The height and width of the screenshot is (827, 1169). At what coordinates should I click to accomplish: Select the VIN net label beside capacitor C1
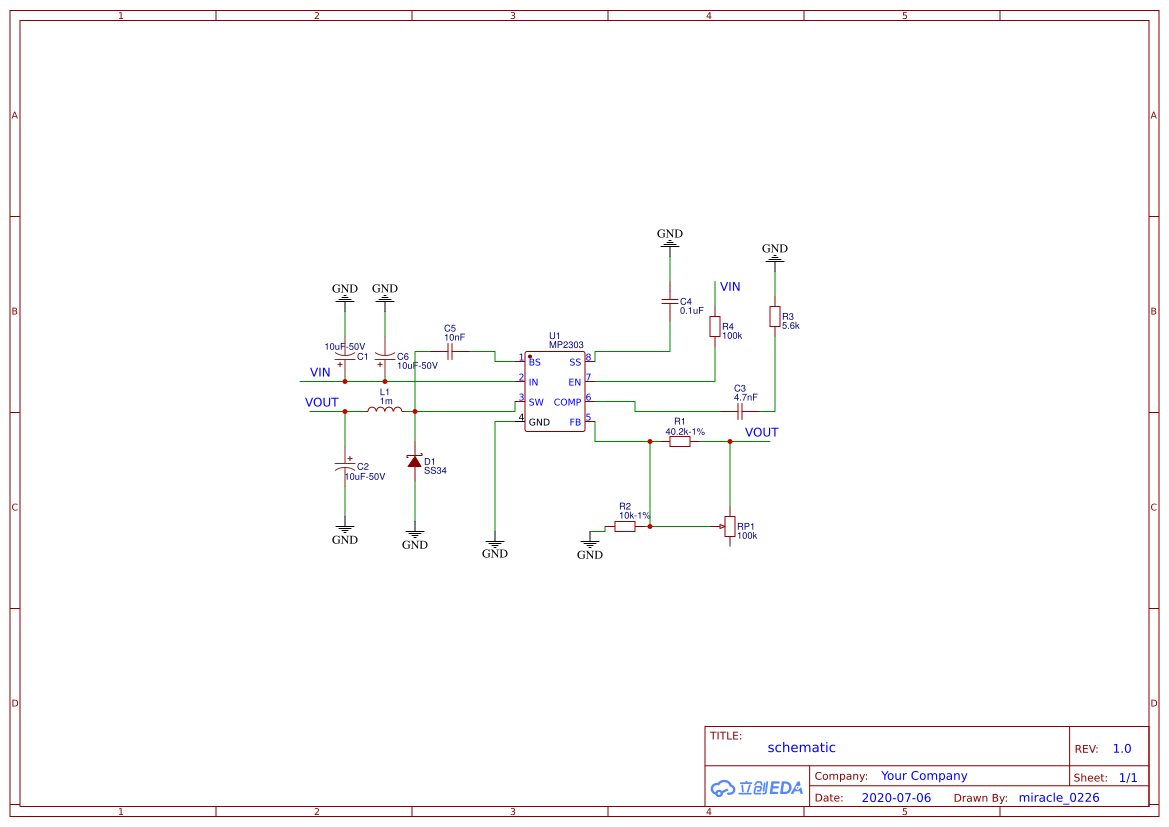pos(320,372)
